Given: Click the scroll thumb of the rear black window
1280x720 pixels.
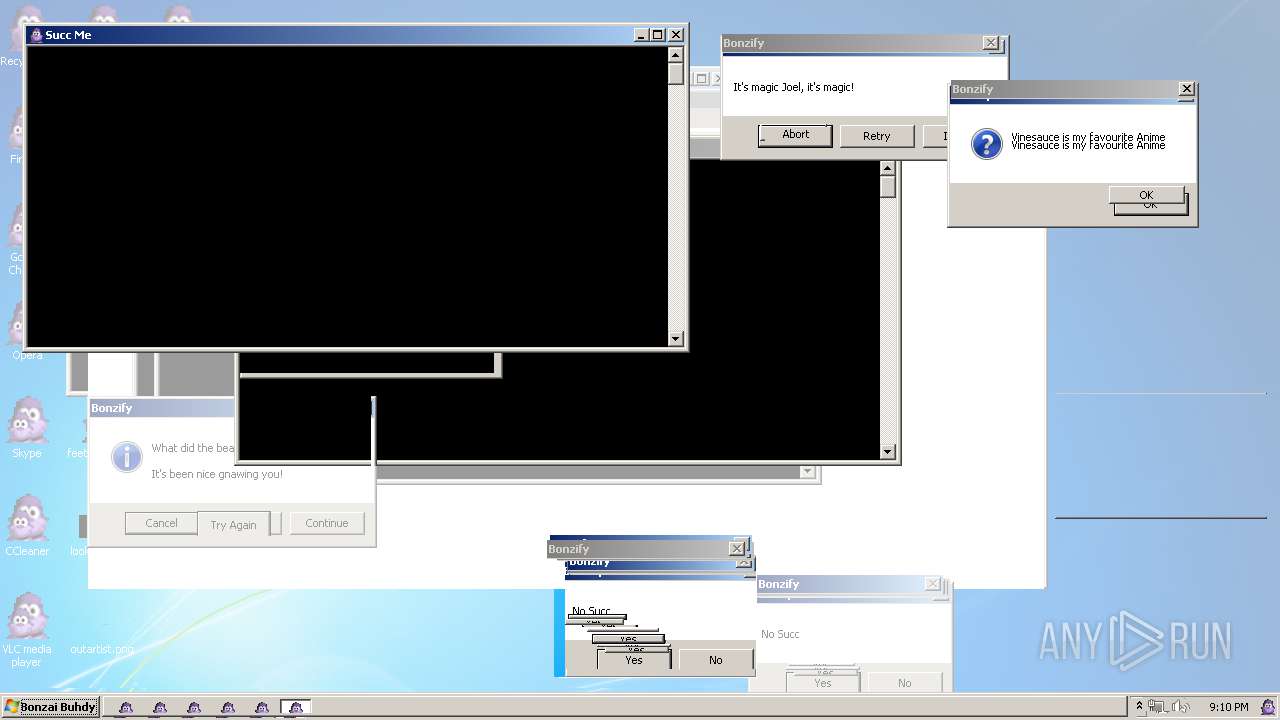Looking at the screenshot, I should click(887, 187).
